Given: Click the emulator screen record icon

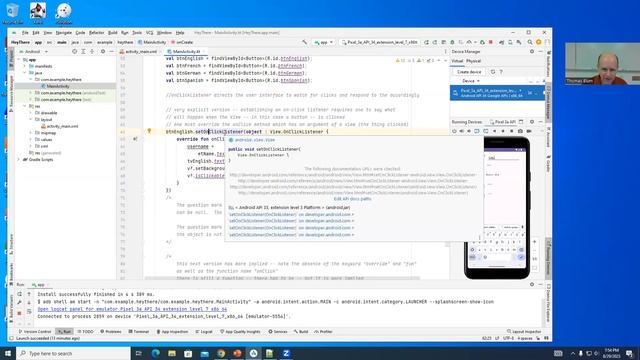Looking at the screenshot, I should 529,131.
